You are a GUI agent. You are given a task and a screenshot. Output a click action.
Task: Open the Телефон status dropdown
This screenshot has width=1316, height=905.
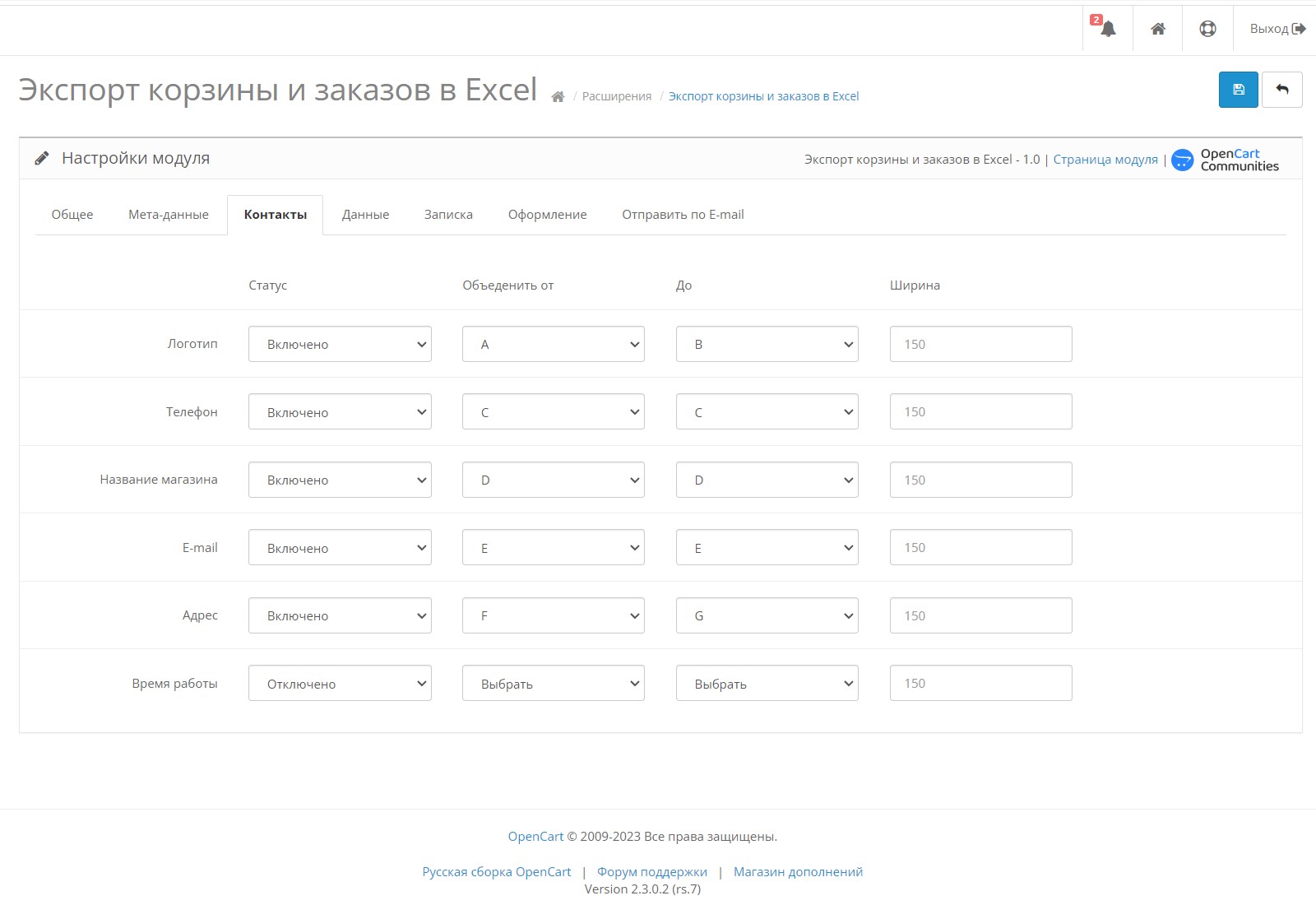[340, 411]
